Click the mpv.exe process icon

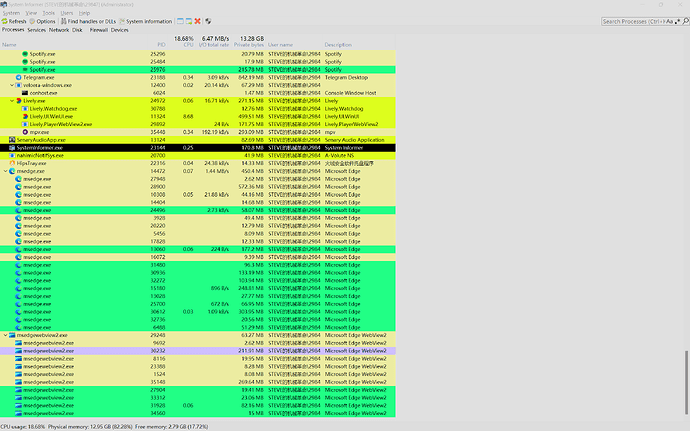(x=25, y=132)
